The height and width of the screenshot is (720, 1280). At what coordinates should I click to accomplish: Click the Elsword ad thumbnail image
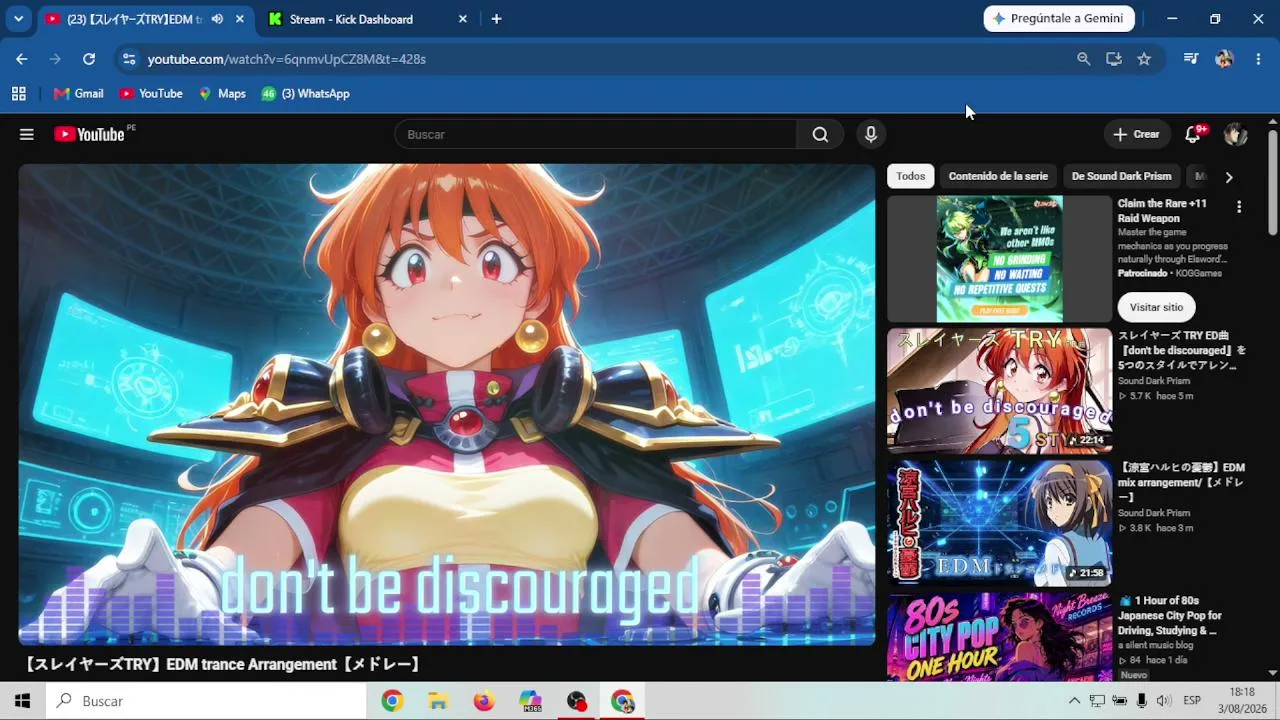coord(999,259)
